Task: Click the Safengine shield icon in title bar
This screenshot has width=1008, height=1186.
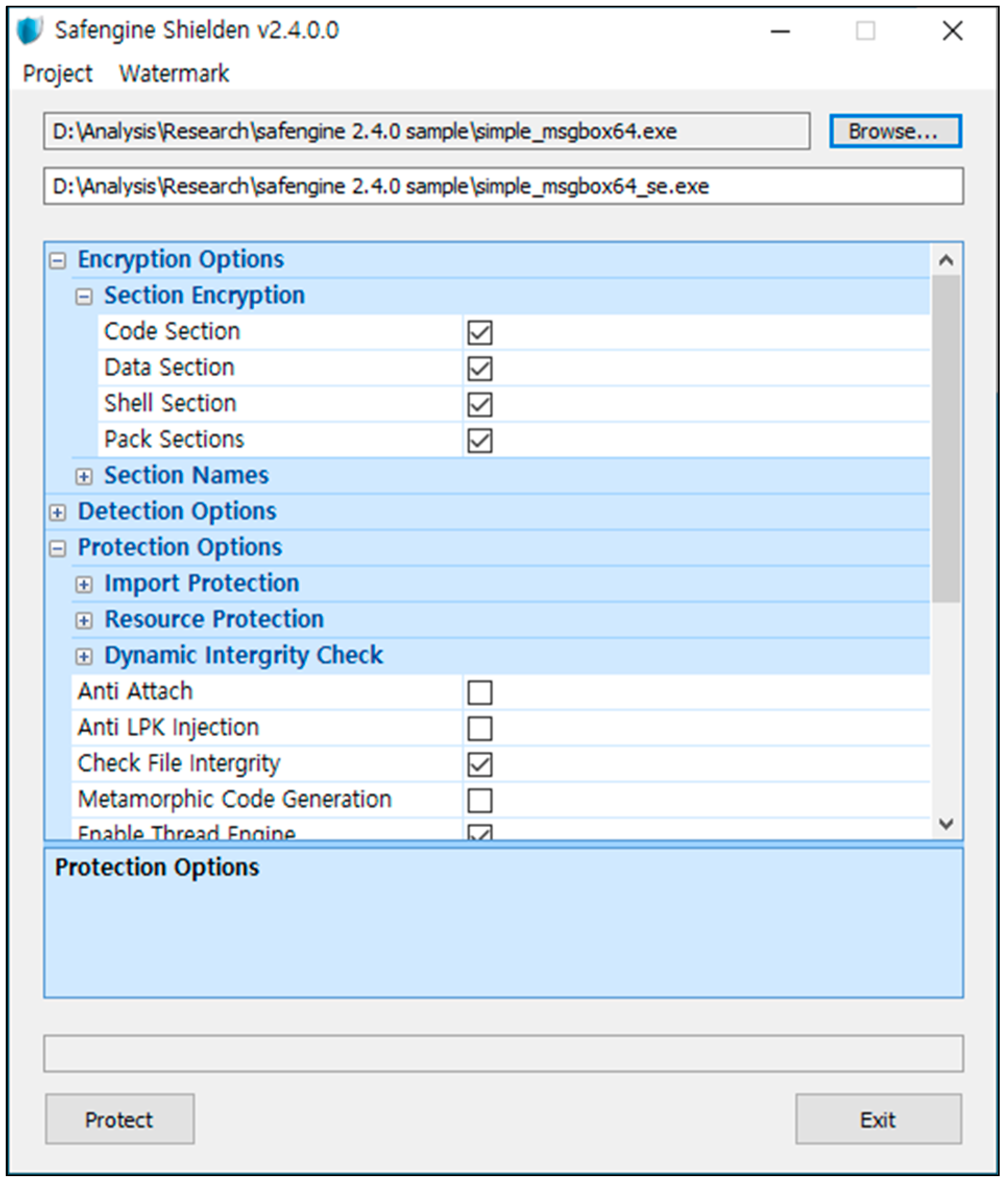Action: [x=30, y=30]
